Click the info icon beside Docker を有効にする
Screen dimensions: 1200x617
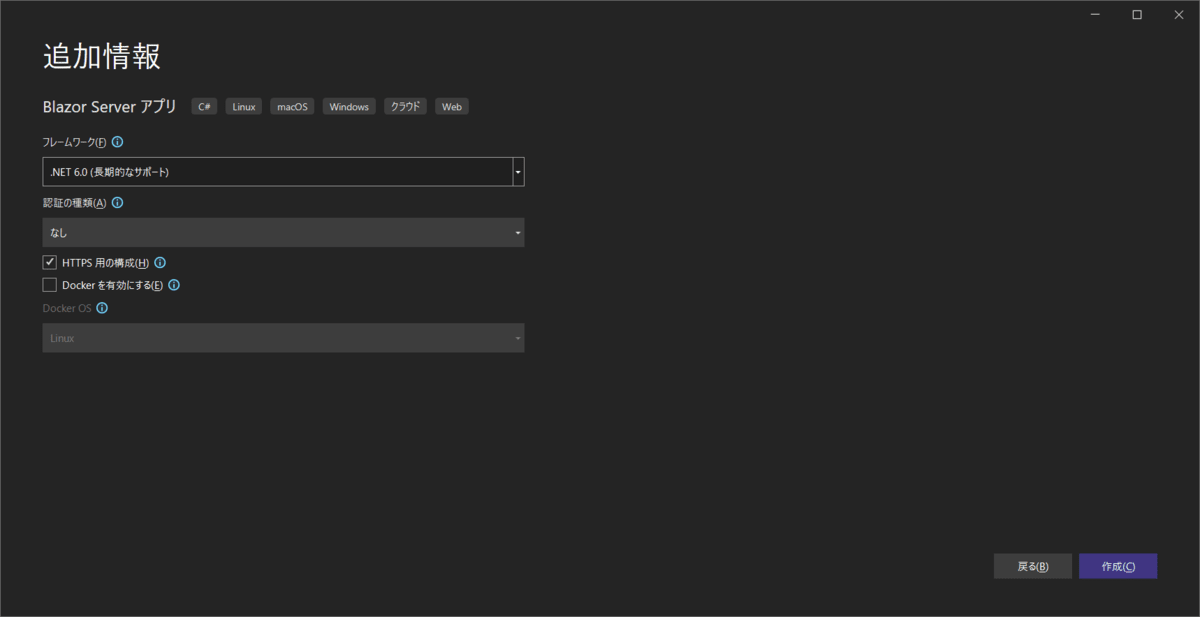coord(174,285)
